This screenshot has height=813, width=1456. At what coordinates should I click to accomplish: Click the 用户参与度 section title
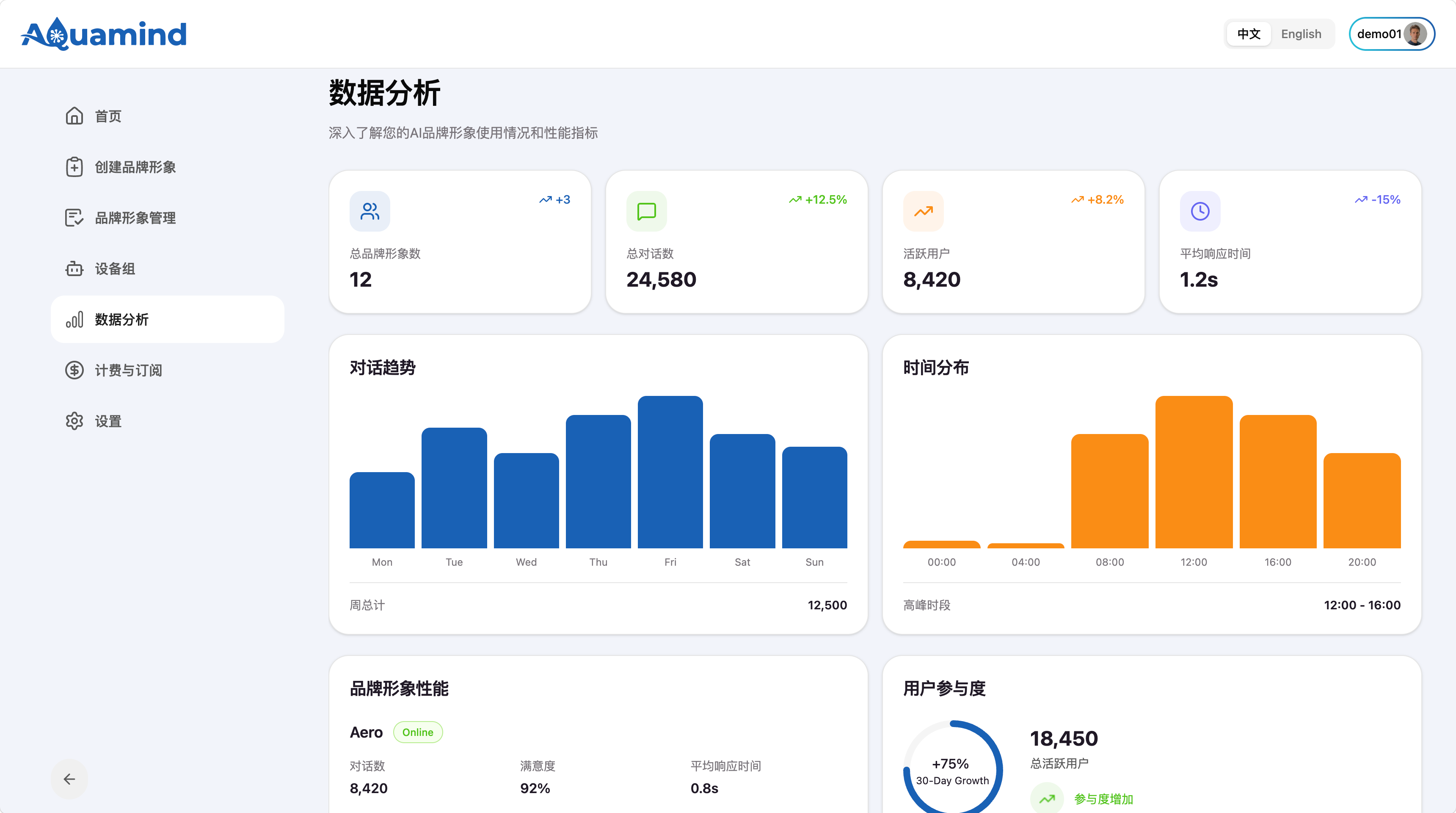(944, 688)
